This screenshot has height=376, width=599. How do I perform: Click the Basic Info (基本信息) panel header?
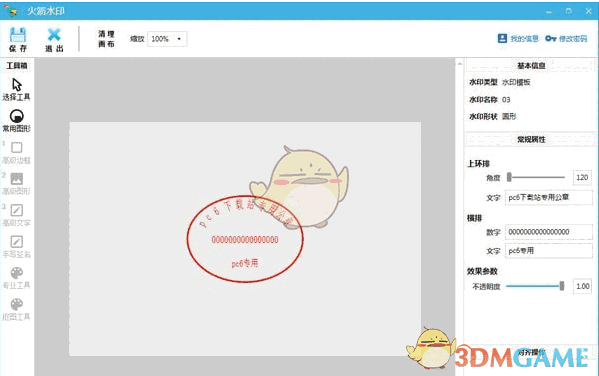click(531, 66)
